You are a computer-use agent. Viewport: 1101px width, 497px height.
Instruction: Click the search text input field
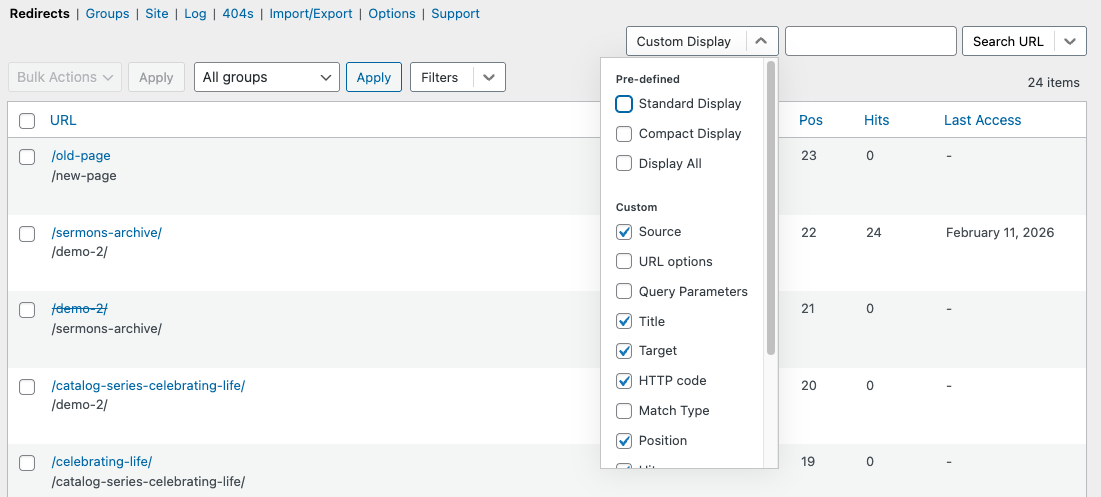pos(870,41)
